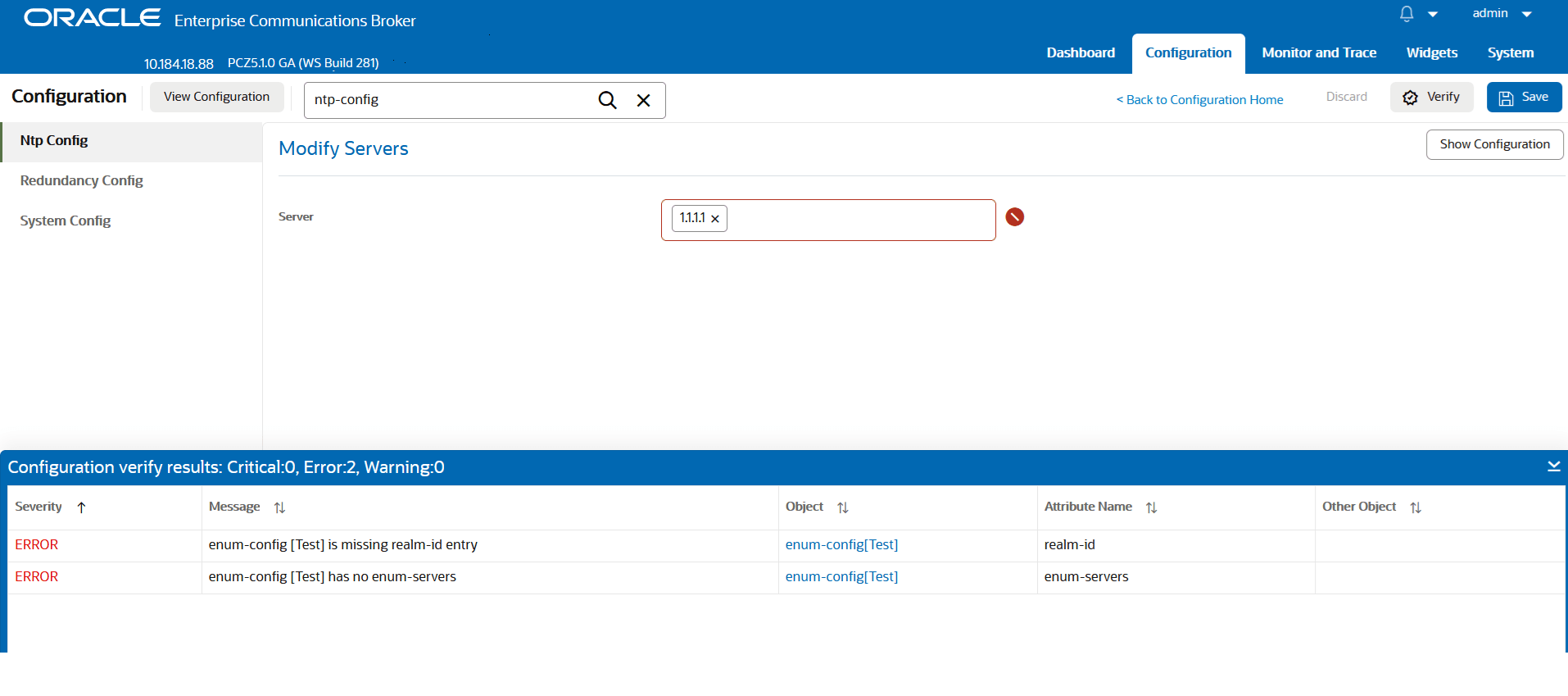
Task: Open enum-config[Test] link in enum-servers row
Action: click(x=841, y=577)
